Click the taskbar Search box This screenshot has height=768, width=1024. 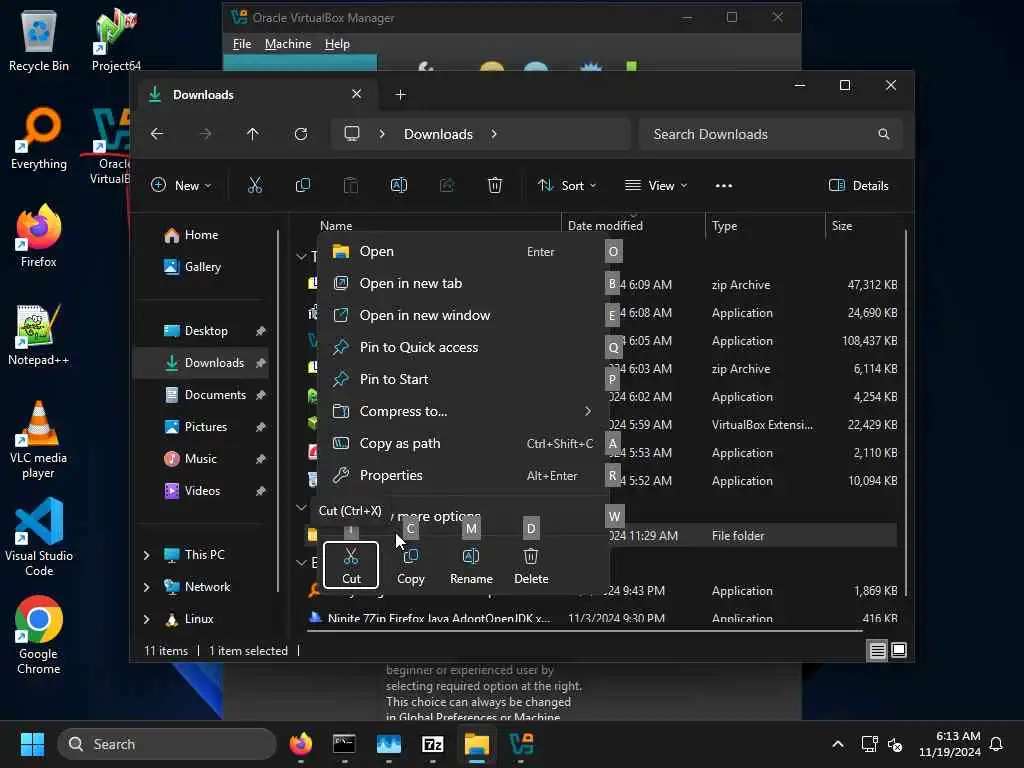click(167, 744)
